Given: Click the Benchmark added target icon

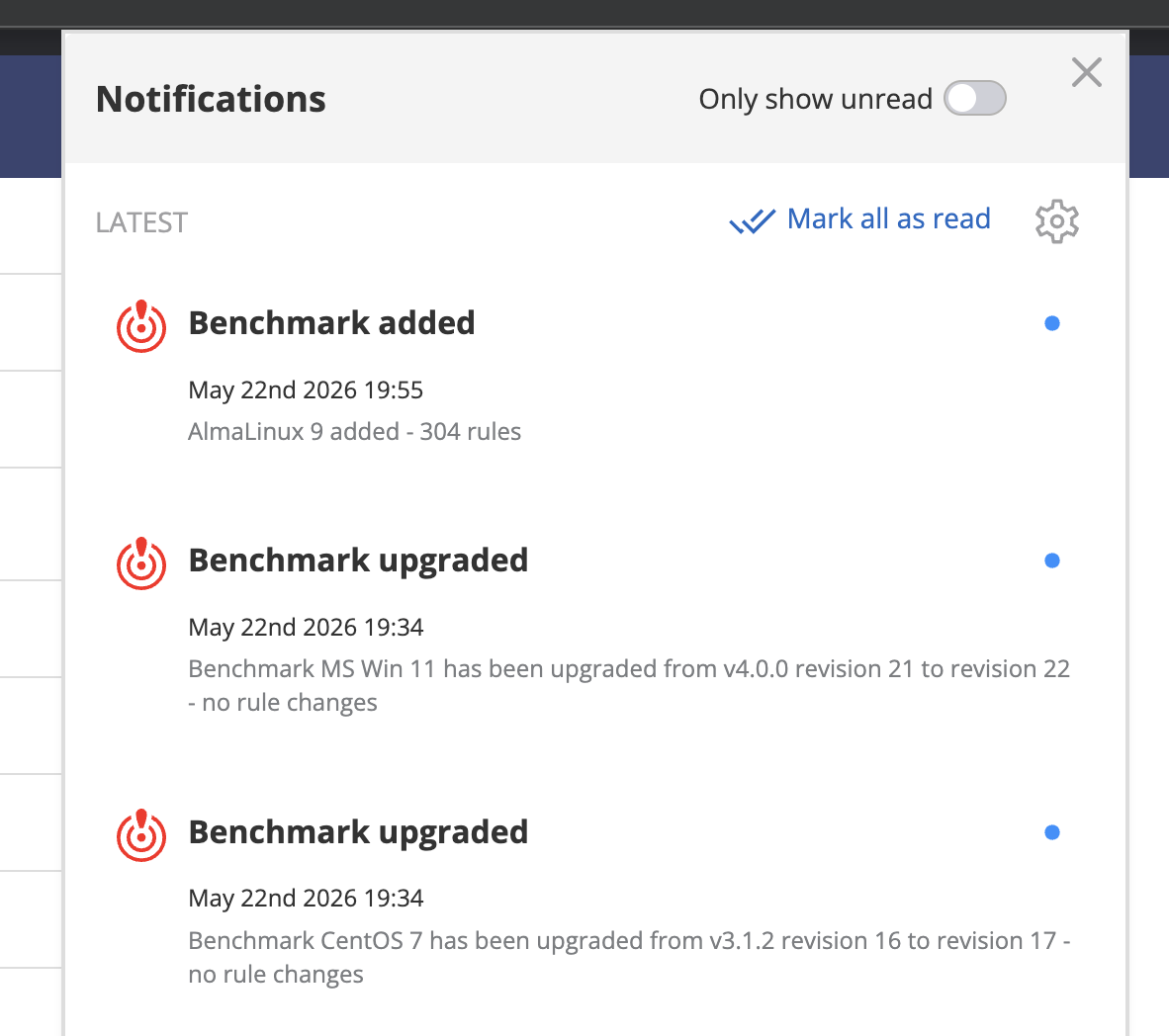Looking at the screenshot, I should point(140,325).
